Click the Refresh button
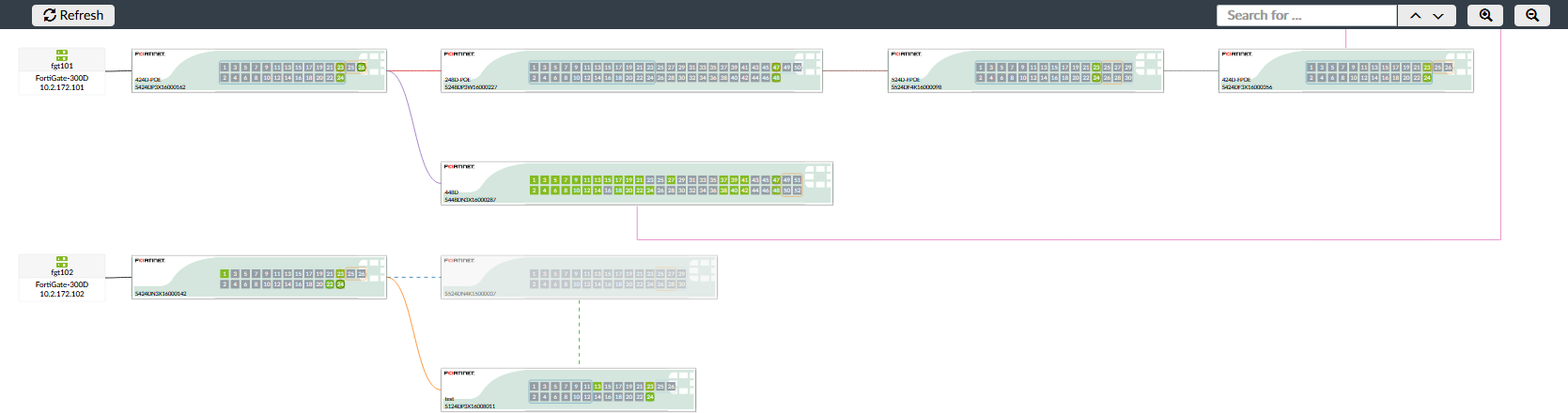The height and width of the screenshot is (413, 1568). (x=73, y=15)
